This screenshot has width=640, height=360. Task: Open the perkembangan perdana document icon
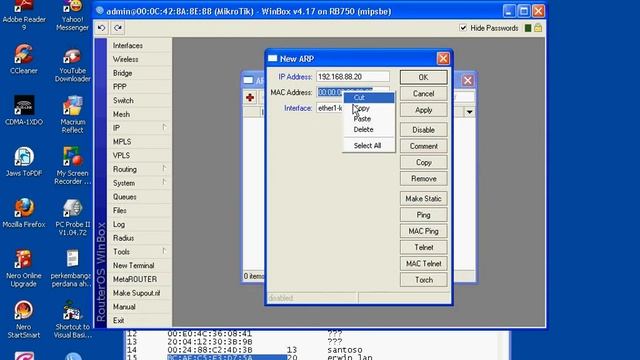point(71,268)
